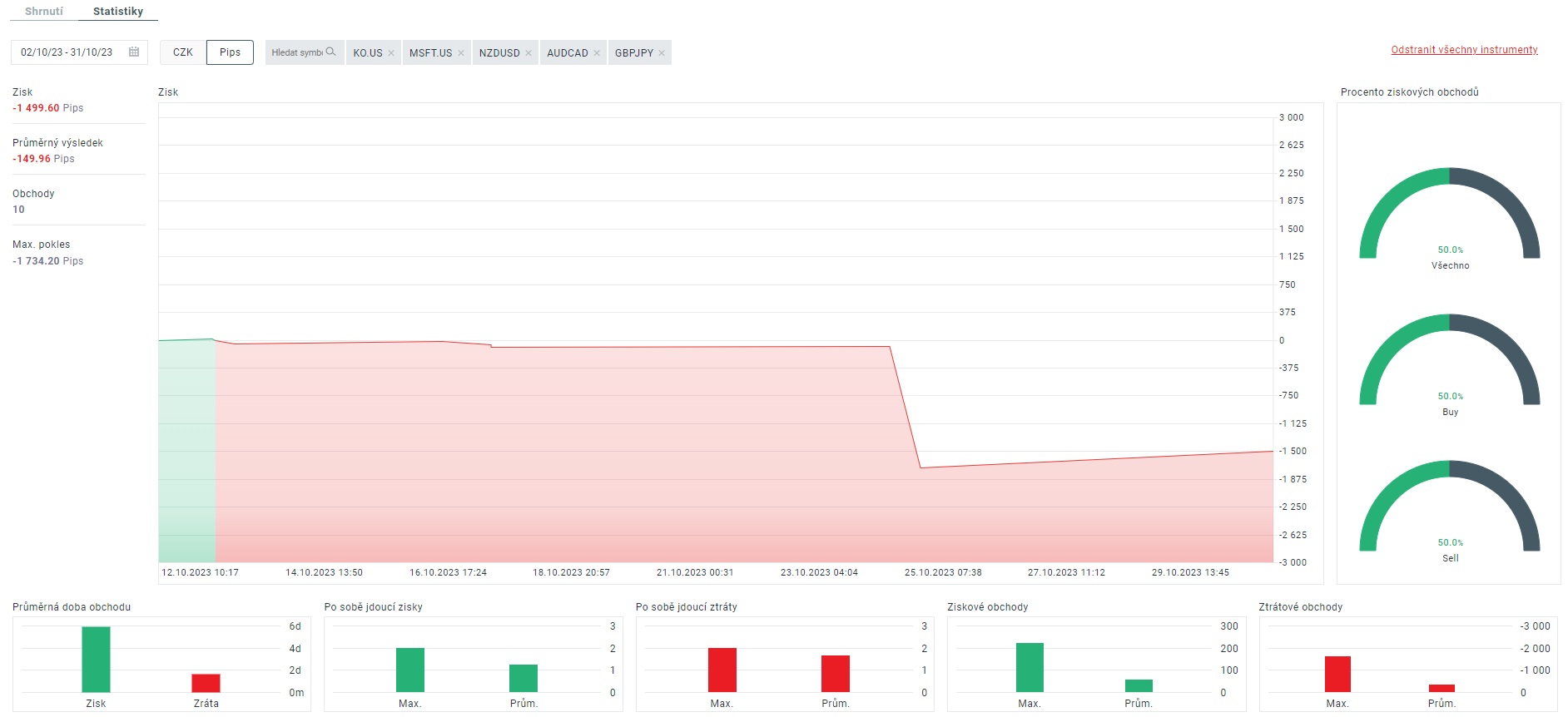Screen dimensions: 1568x717
Task: Click the Všechno win-rate gauge
Action: point(1449,216)
